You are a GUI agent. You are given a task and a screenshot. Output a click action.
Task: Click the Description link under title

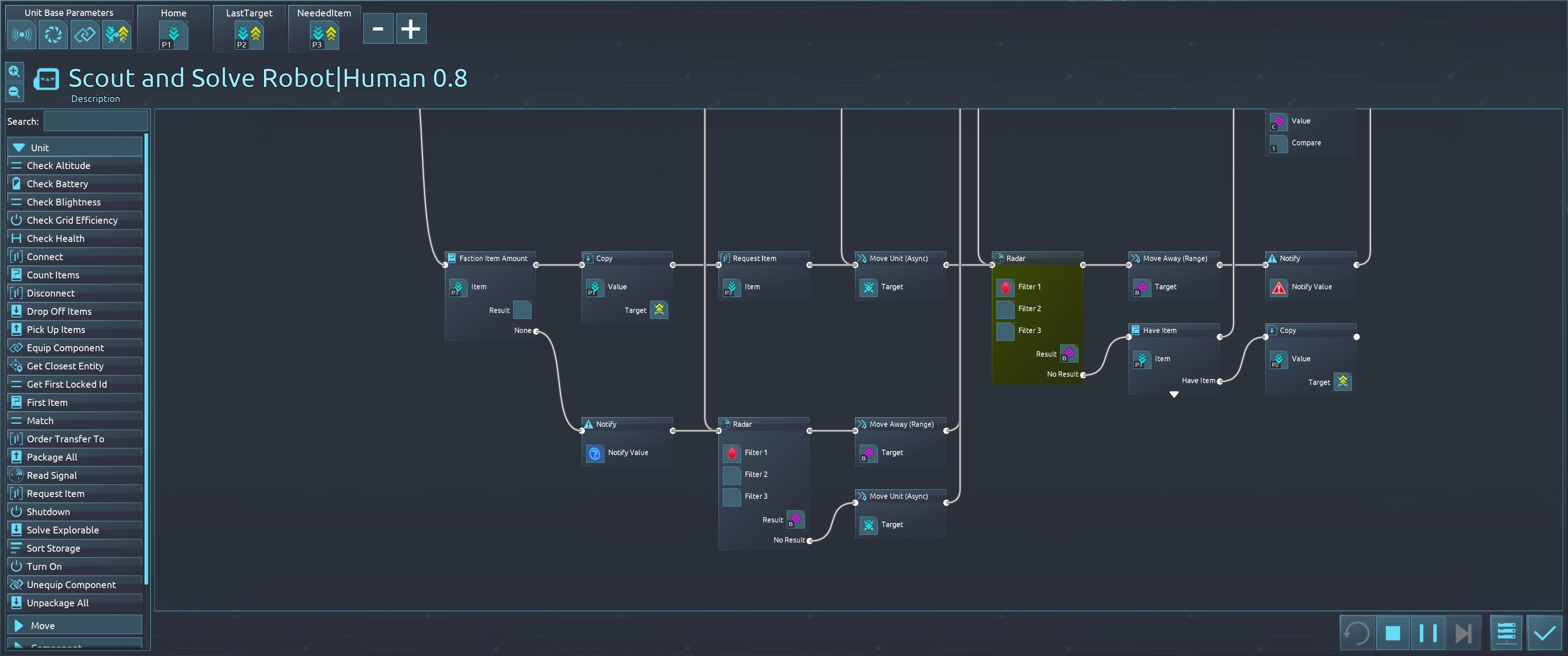96,98
